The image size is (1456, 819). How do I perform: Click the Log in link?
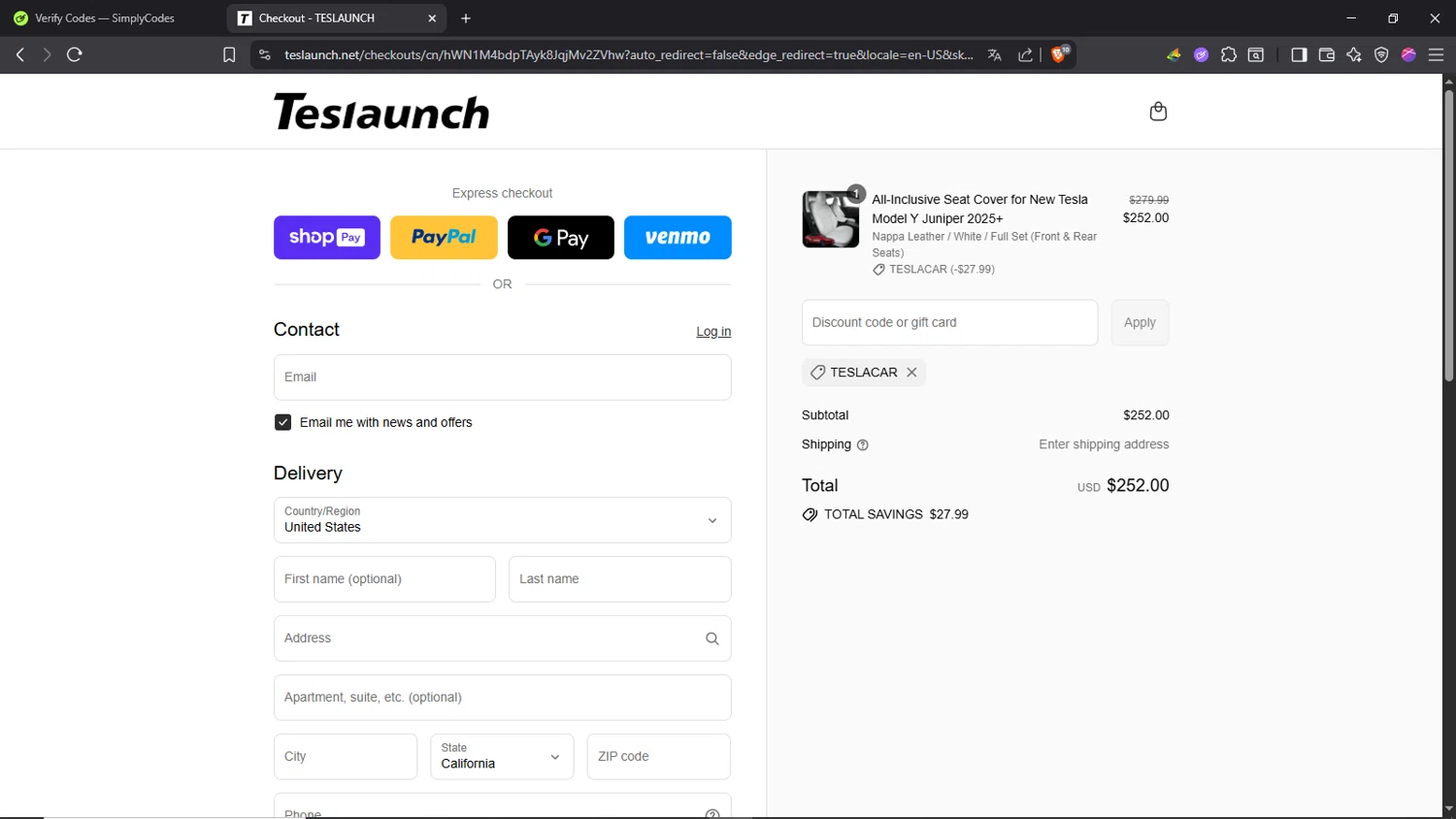713,332
